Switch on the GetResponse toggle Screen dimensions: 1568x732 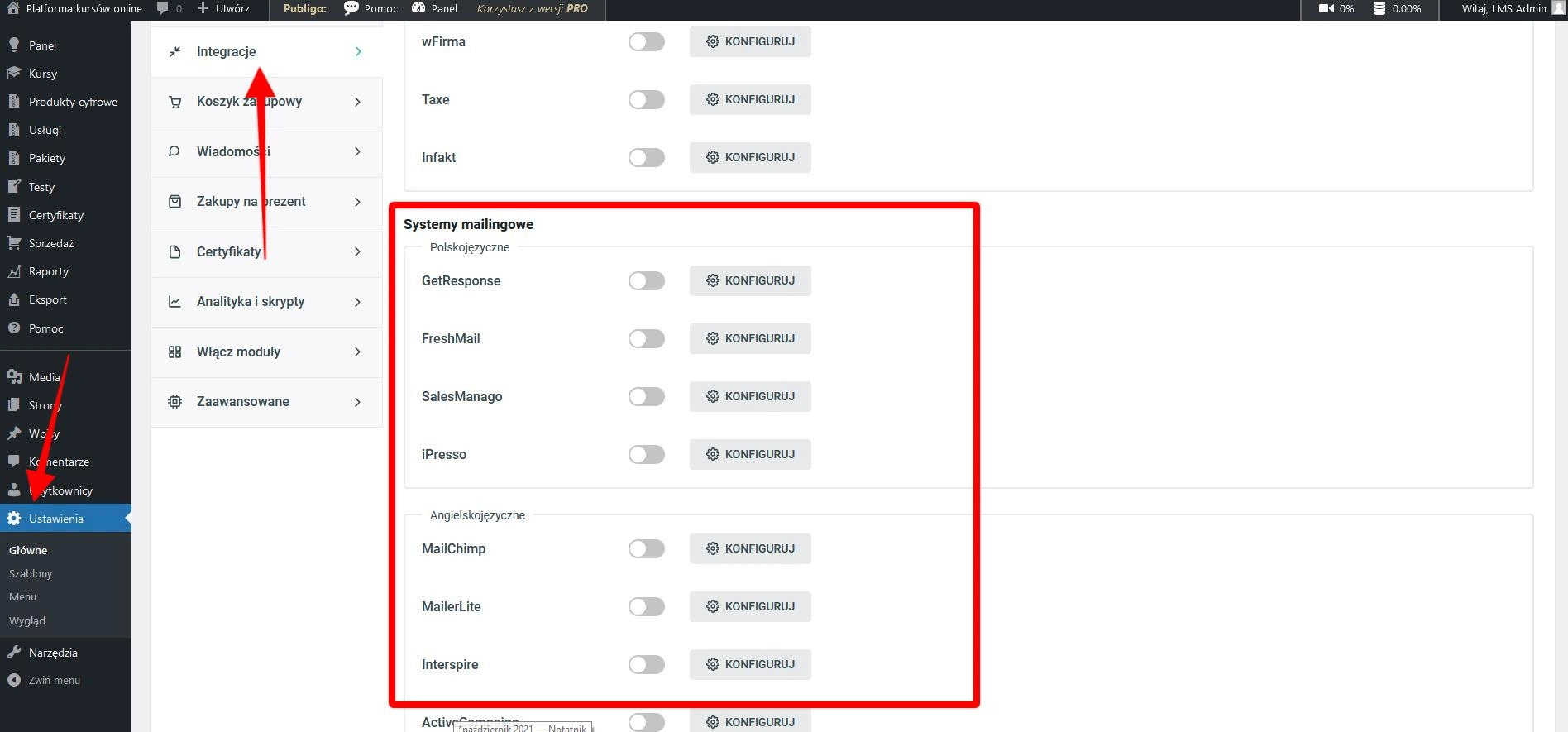[647, 280]
